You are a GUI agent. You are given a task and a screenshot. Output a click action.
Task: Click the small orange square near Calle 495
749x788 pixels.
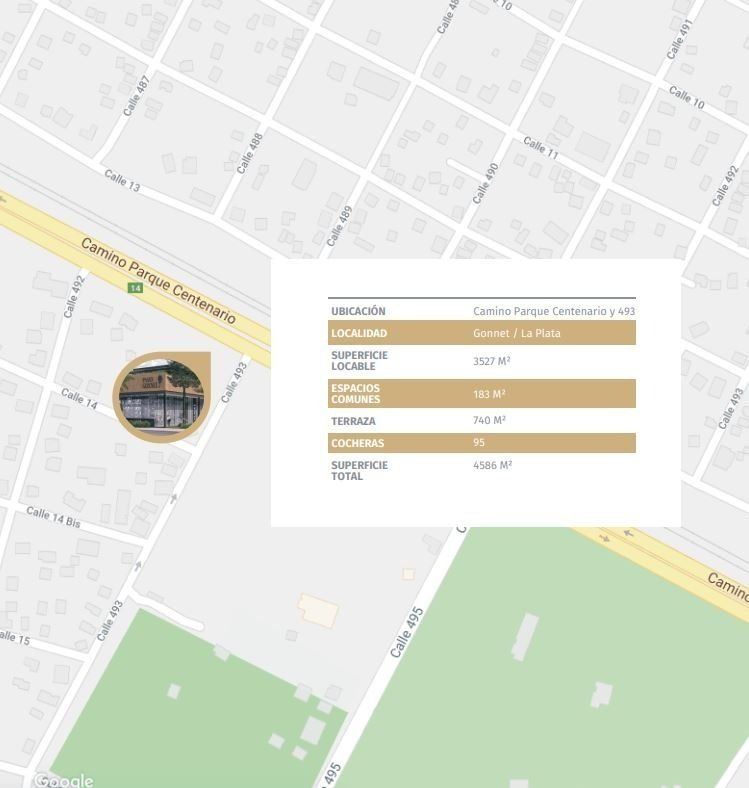(408, 574)
